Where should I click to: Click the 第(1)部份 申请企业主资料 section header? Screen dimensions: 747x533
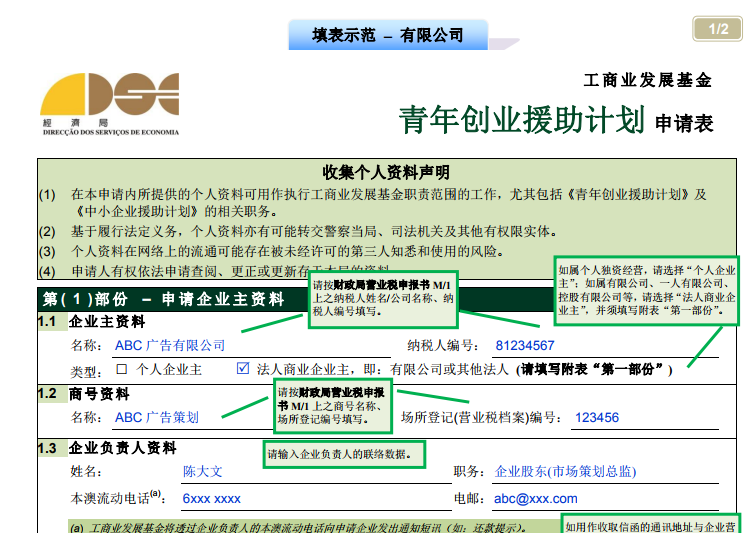point(165,299)
